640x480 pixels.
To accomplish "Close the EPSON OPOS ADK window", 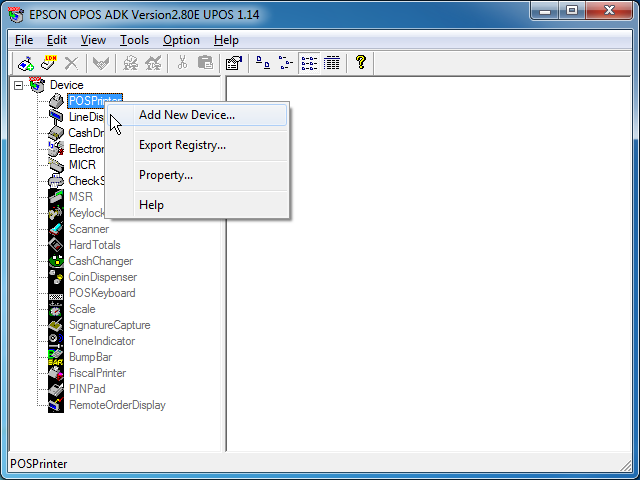I will tap(609, 11).
